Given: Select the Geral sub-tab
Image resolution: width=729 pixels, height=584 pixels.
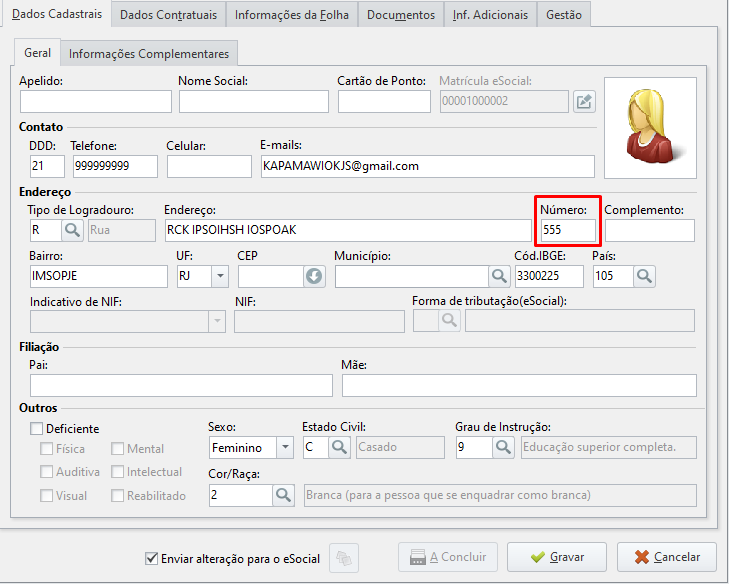Looking at the screenshot, I should click(x=37, y=53).
